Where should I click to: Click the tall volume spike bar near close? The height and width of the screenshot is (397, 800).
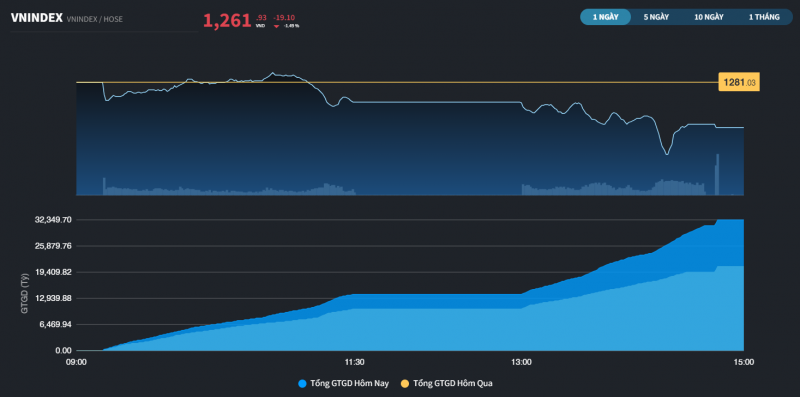point(717,174)
